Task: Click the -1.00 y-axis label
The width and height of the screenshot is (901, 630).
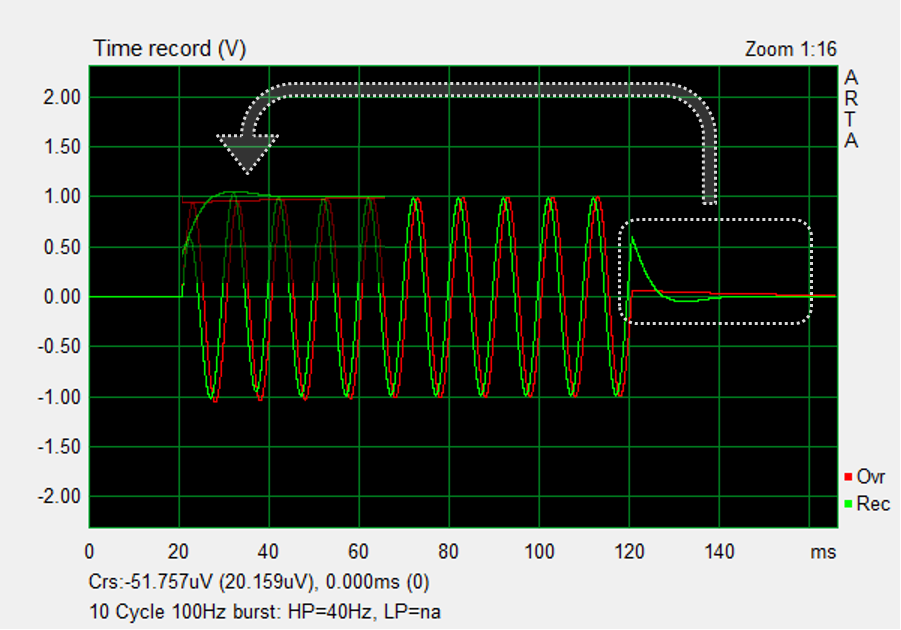Action: coord(59,397)
